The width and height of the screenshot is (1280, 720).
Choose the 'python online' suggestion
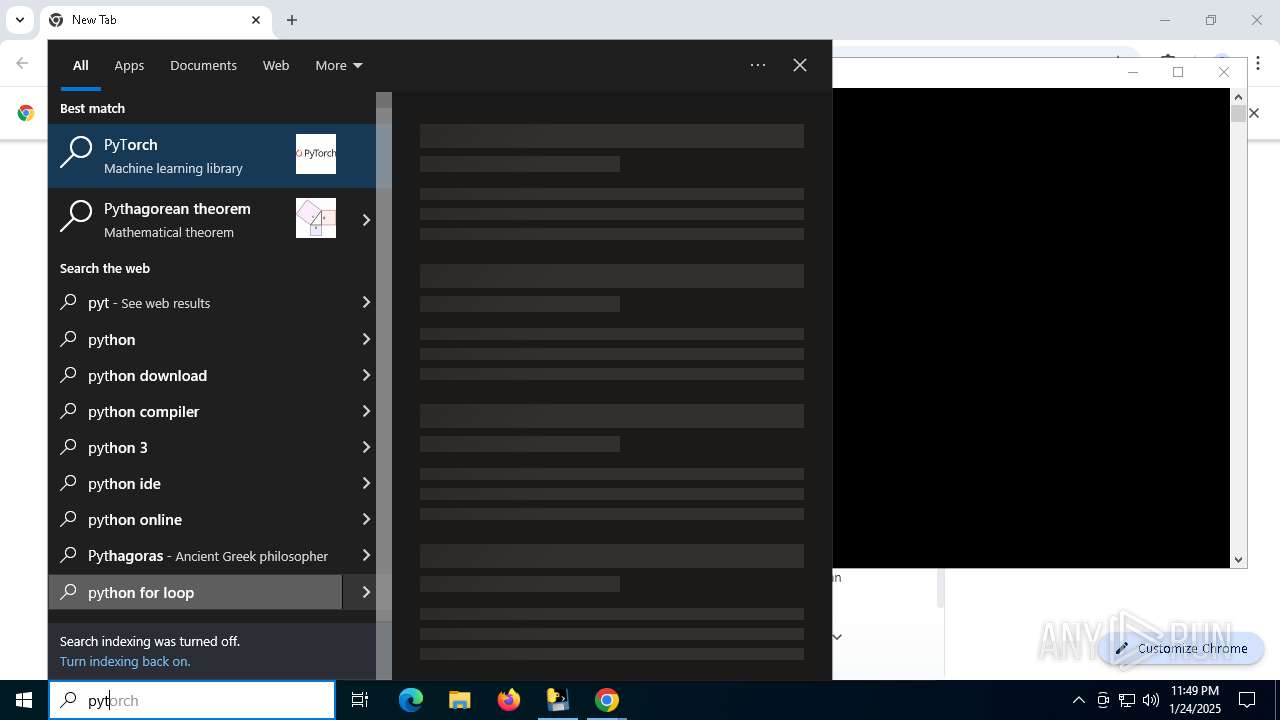click(x=195, y=520)
